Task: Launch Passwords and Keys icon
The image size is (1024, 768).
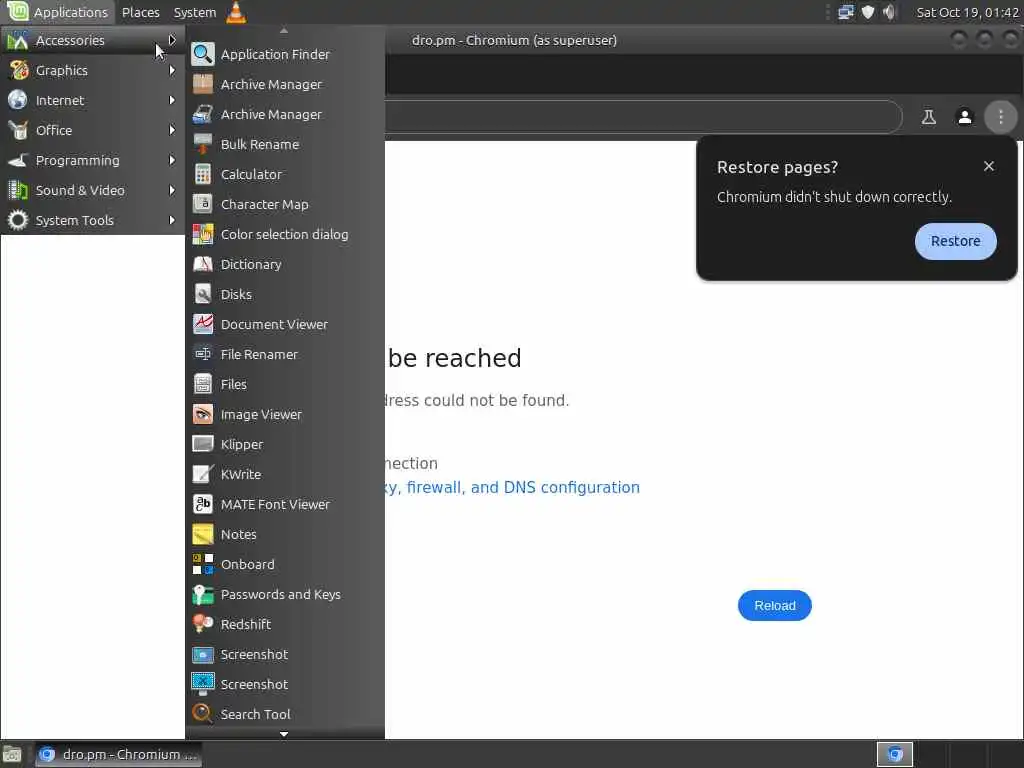Action: click(x=202, y=594)
